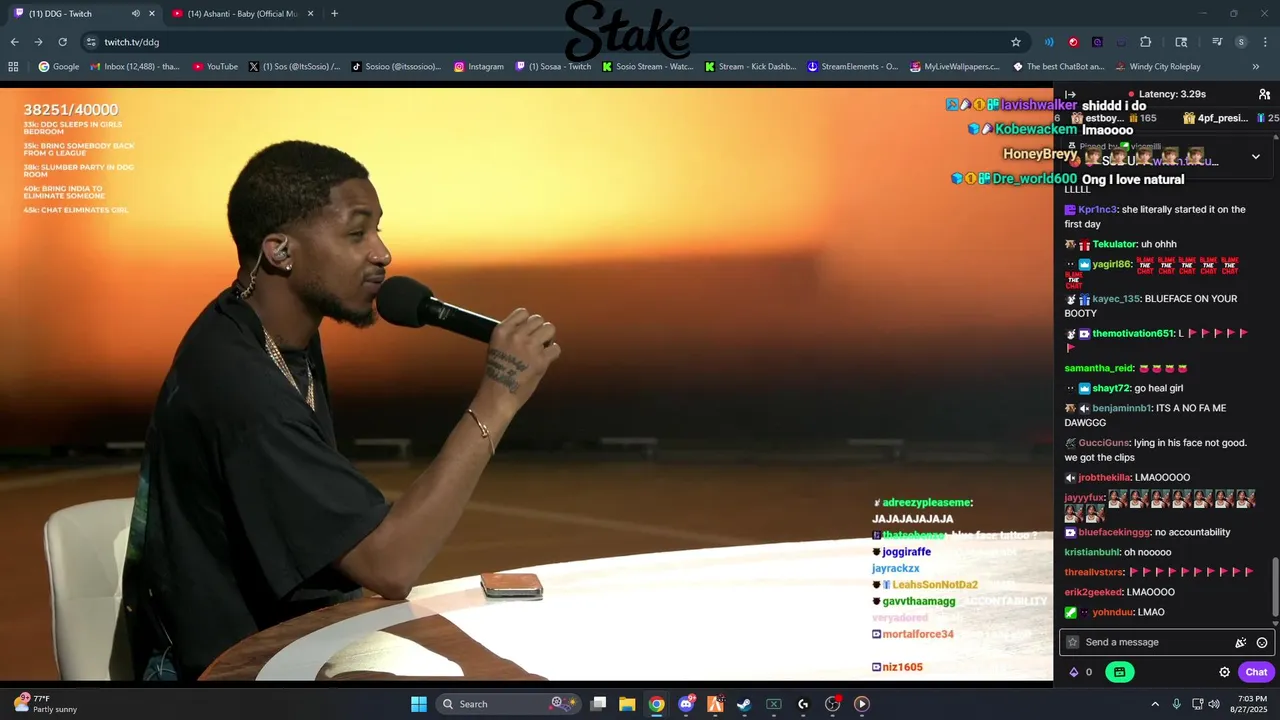Go forward to next page
Viewport: 1280px width, 720px height.
point(38,42)
